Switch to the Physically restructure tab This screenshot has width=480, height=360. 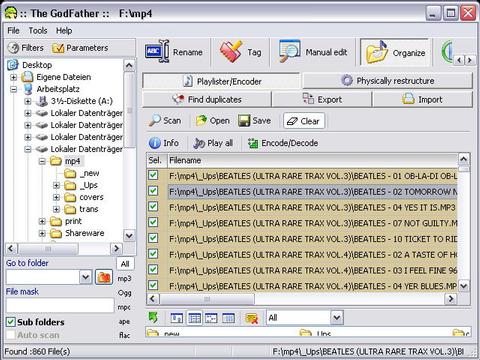tap(388, 81)
